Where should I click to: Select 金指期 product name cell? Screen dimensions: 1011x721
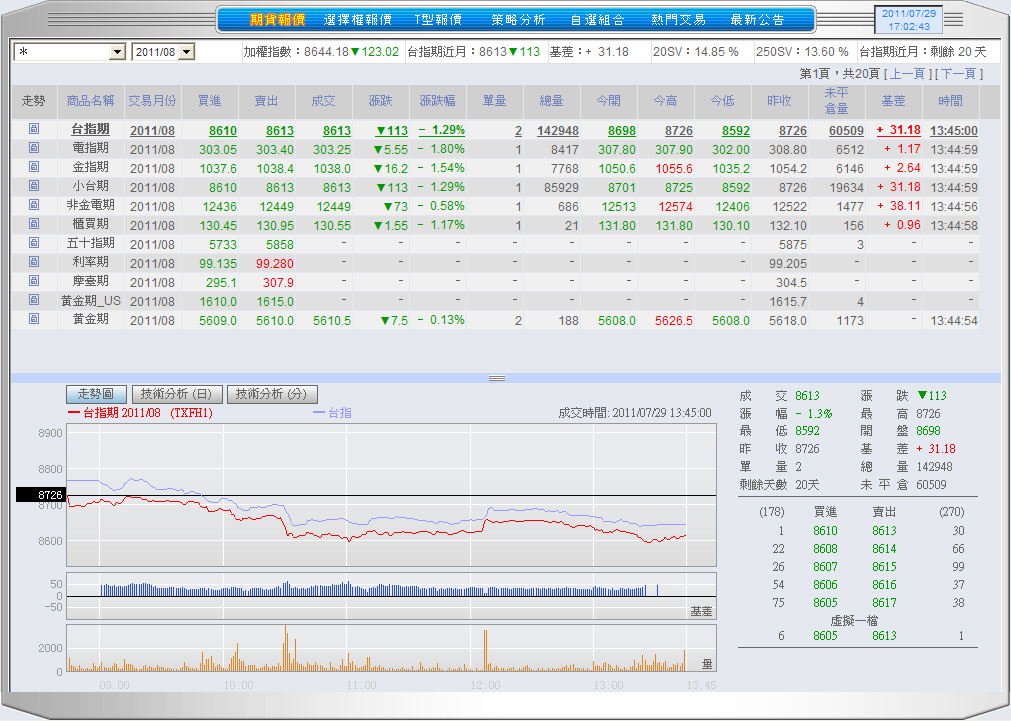pos(90,168)
